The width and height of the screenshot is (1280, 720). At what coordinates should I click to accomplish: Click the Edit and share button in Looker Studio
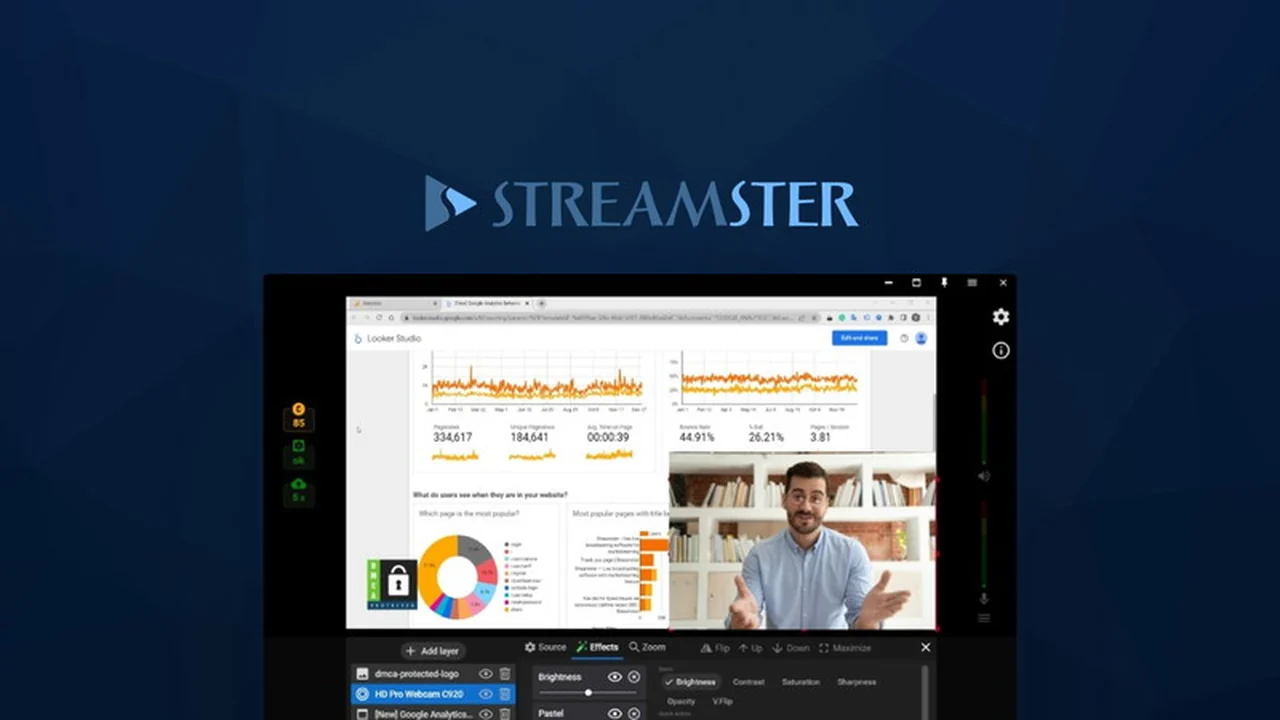(x=859, y=338)
